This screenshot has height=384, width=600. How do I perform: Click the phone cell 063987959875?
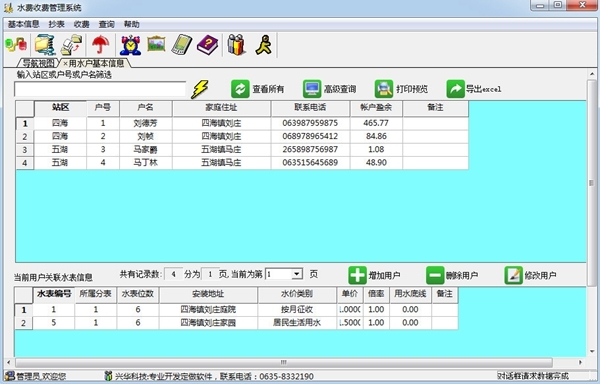(310, 123)
